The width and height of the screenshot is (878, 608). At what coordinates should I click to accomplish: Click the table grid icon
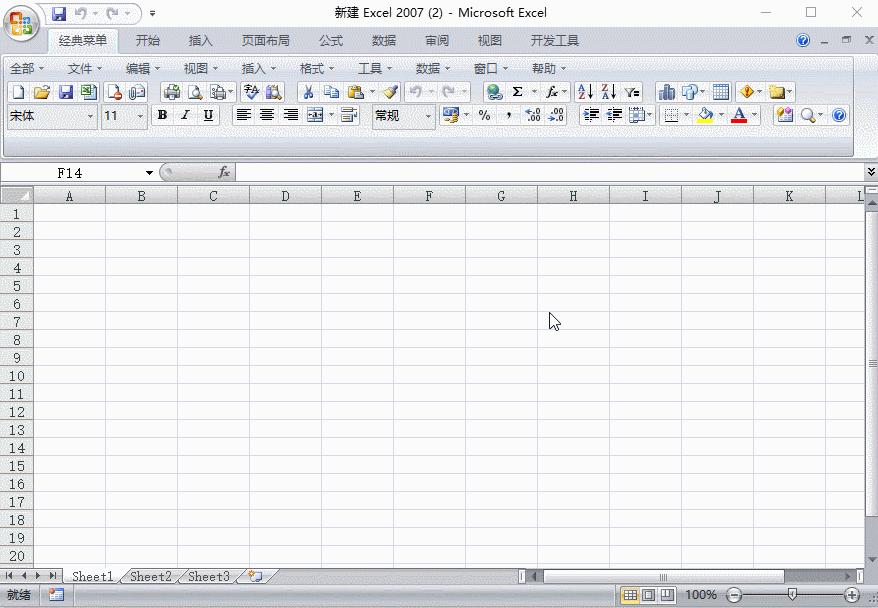coord(721,92)
